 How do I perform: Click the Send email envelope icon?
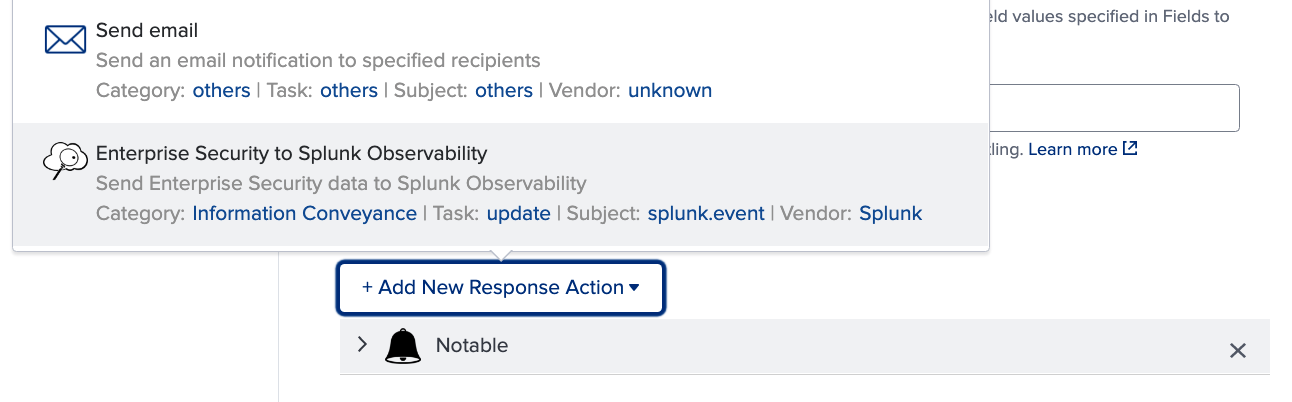[x=66, y=41]
